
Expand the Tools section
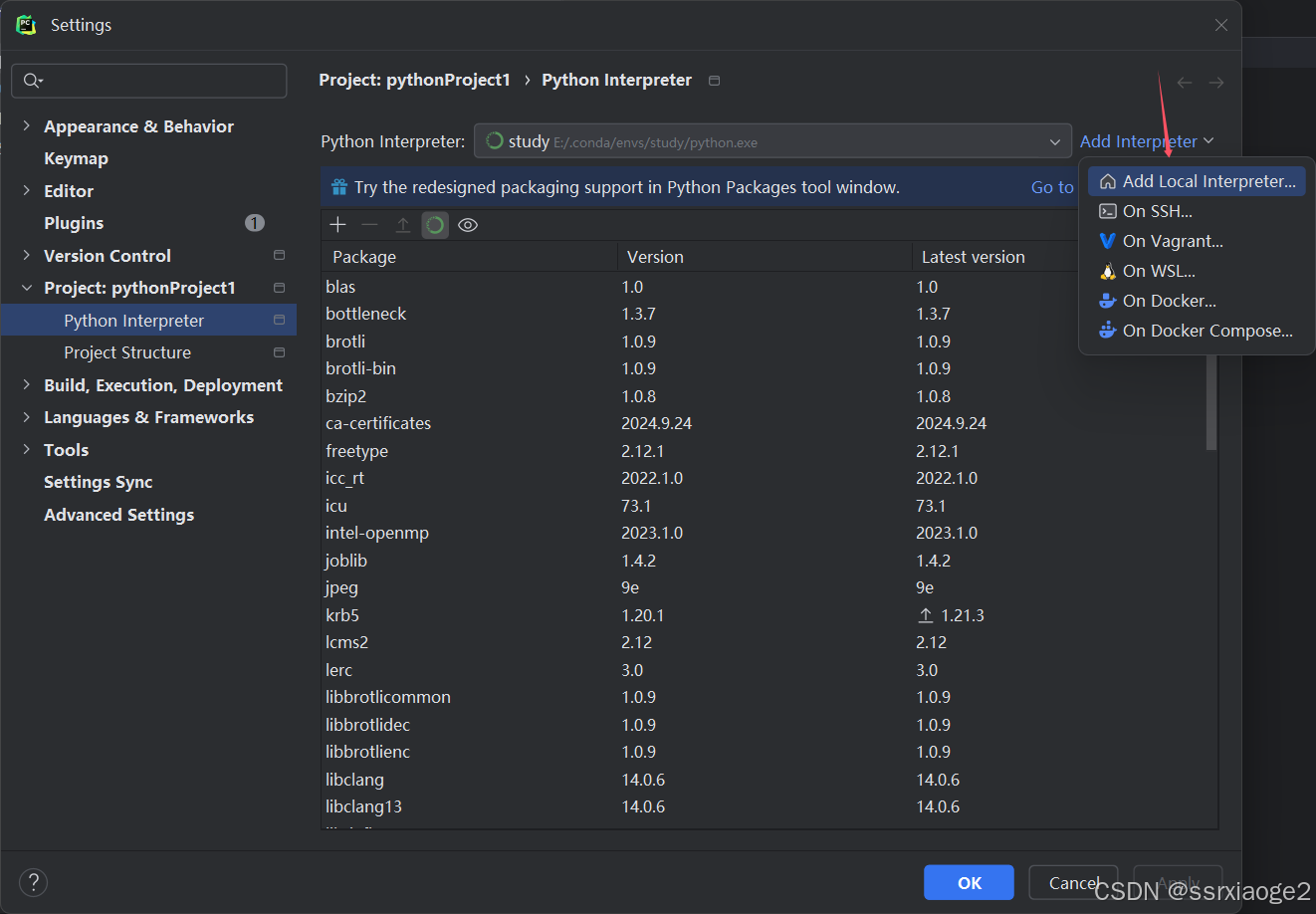pos(27,450)
